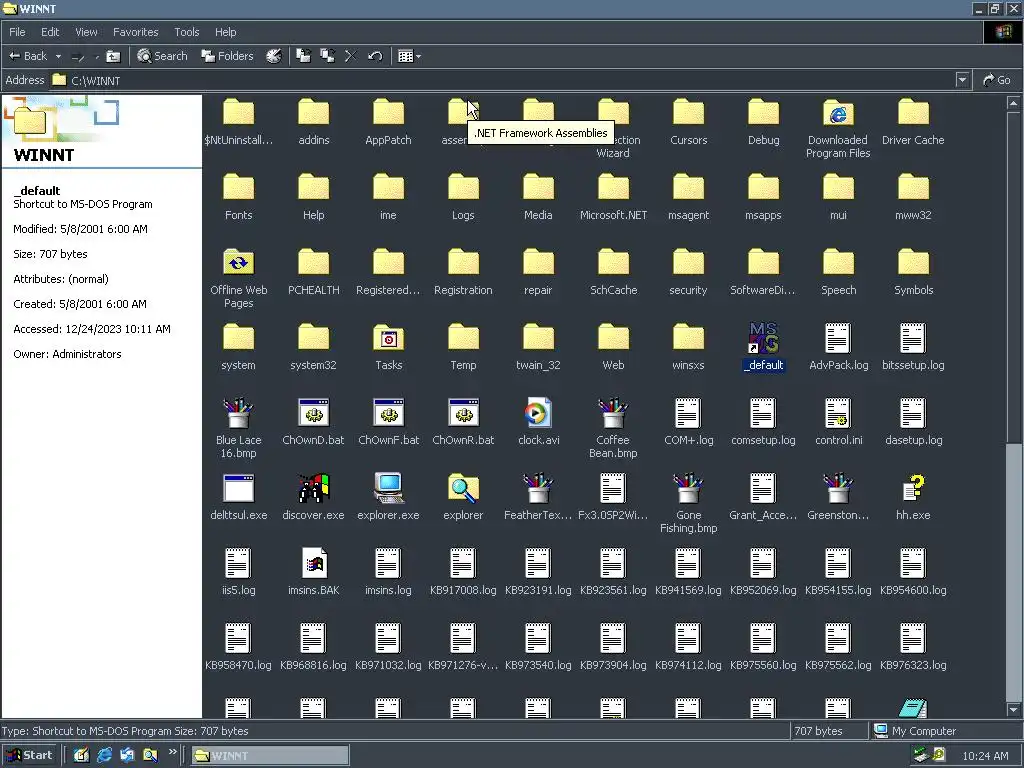The height and width of the screenshot is (768, 1024).
Task: Open the Views dropdown button
Action: [x=409, y=56]
